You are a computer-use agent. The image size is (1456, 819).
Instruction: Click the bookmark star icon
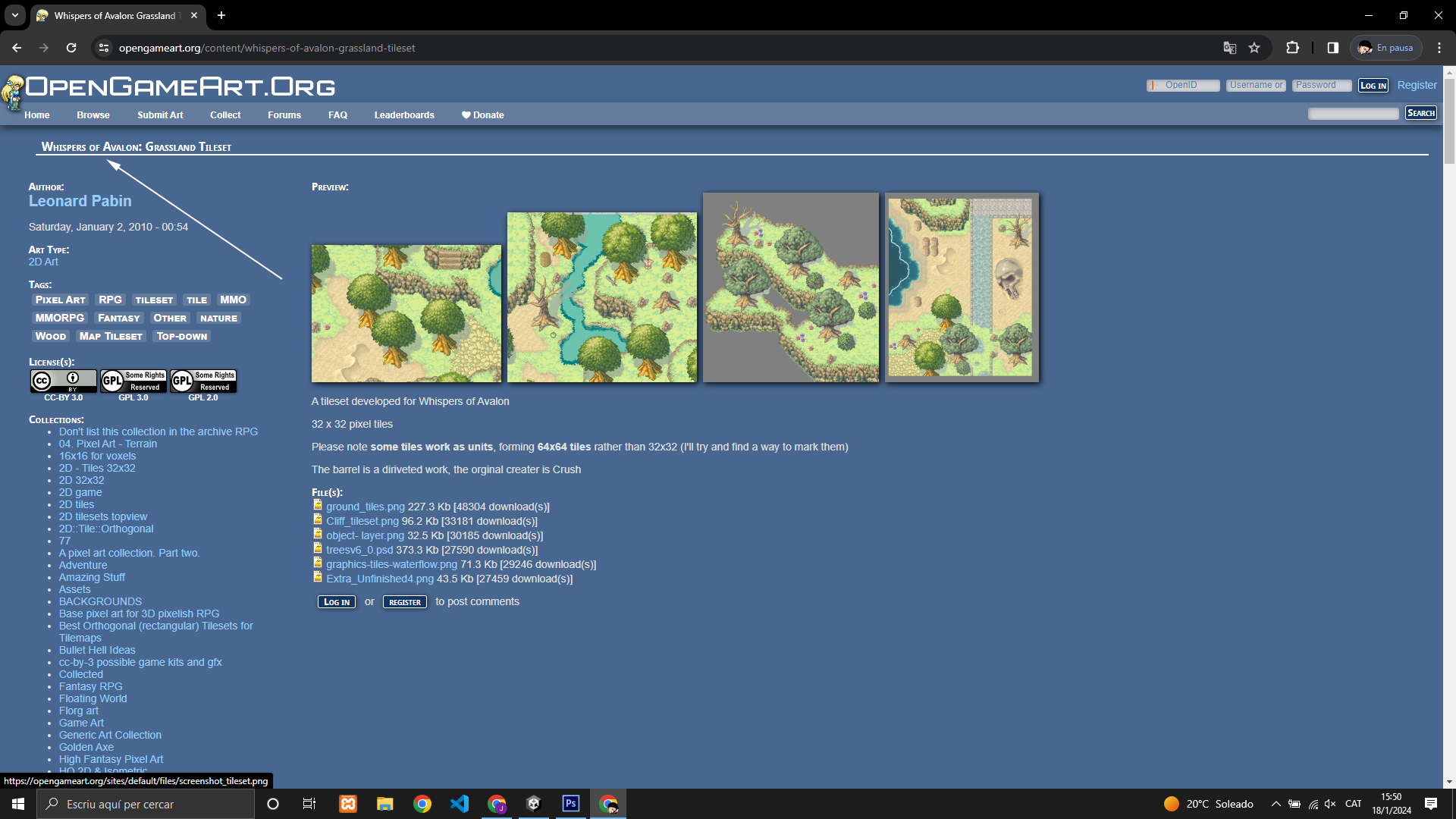point(1254,48)
